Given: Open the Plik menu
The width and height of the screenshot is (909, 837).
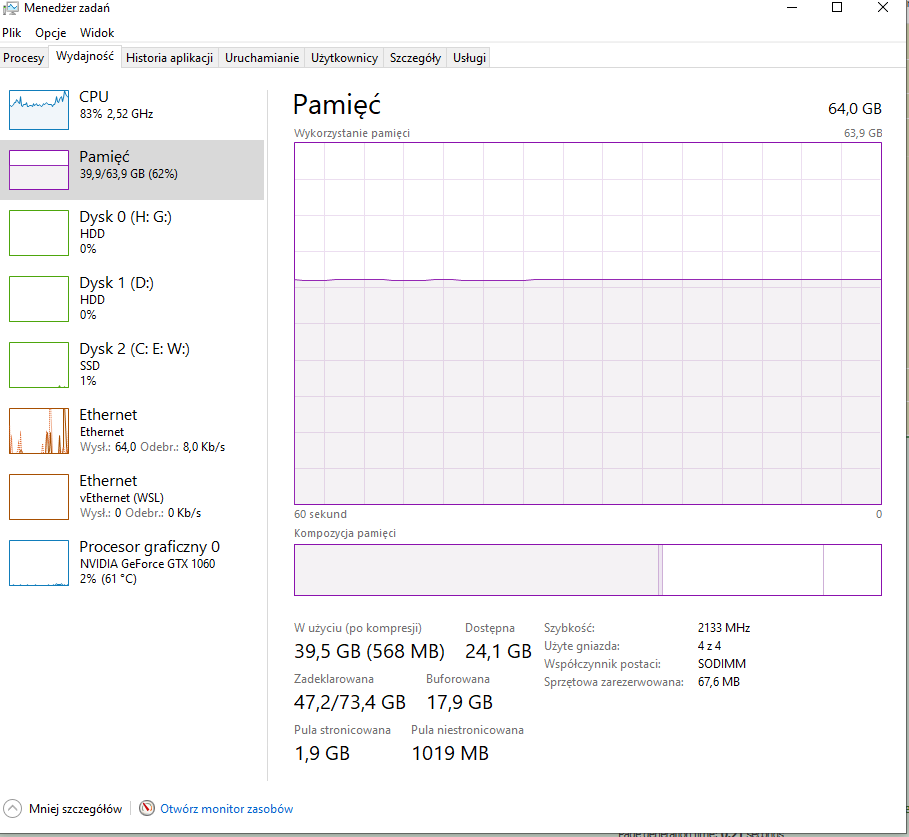Looking at the screenshot, I should click(x=12, y=33).
